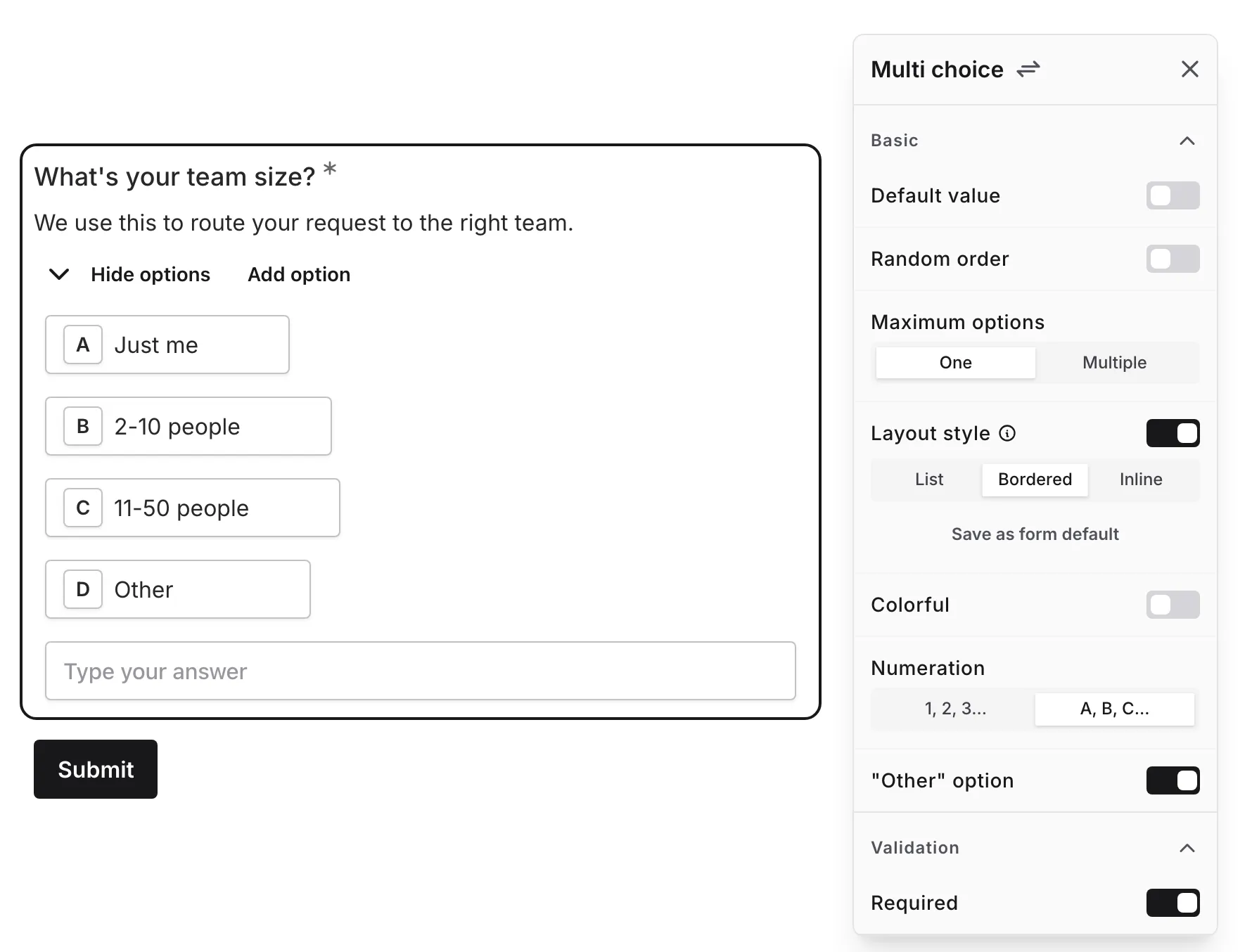Viewport: 1252px width, 952px height.
Task: Click the Maximum options label
Action: 957,322
